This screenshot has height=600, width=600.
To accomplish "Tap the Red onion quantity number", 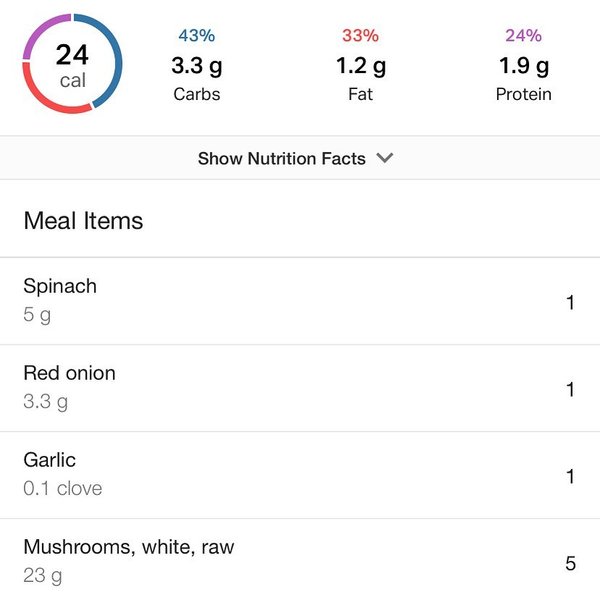I will (x=571, y=389).
